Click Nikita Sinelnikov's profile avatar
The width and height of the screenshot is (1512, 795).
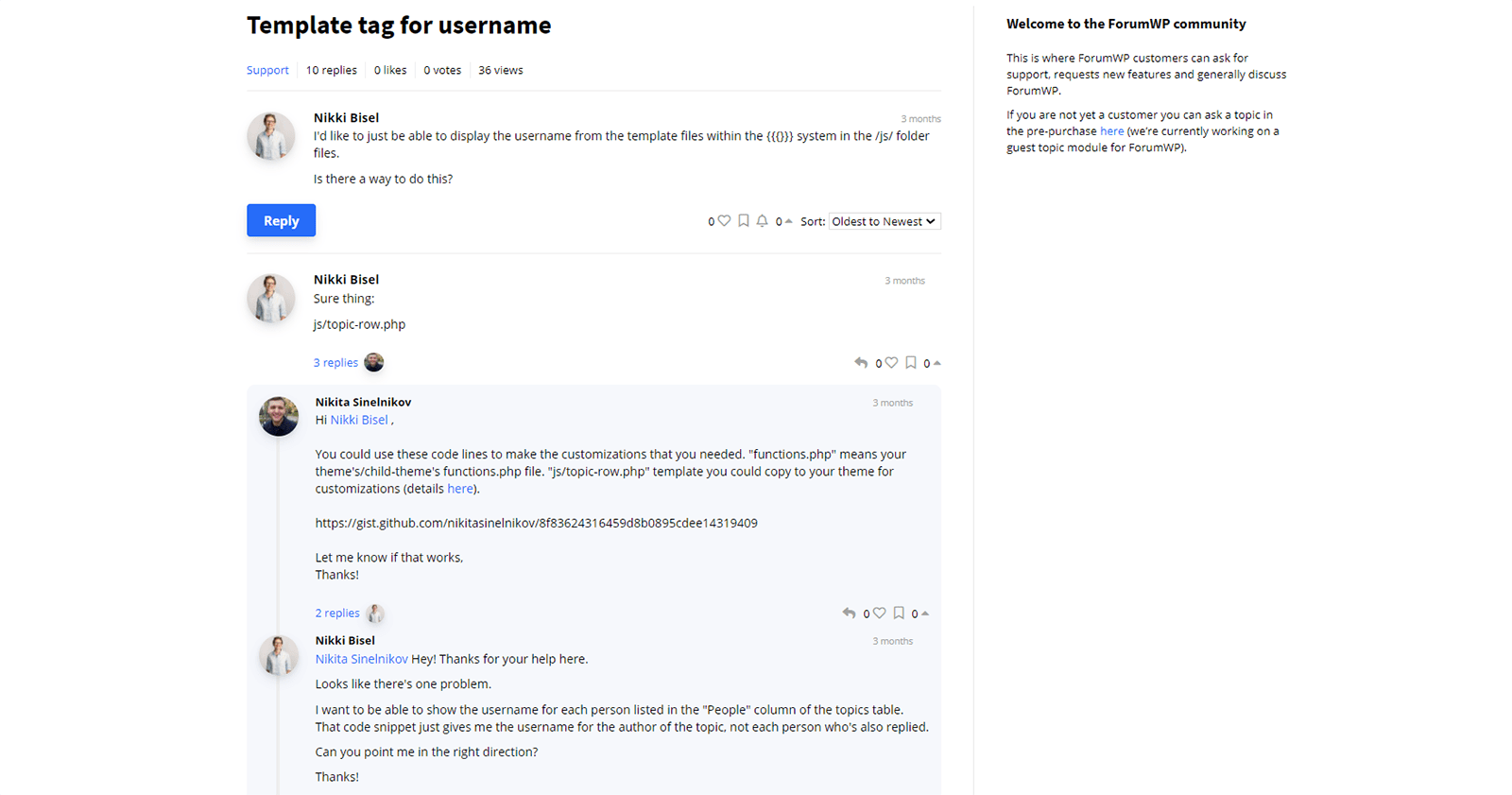click(x=279, y=417)
